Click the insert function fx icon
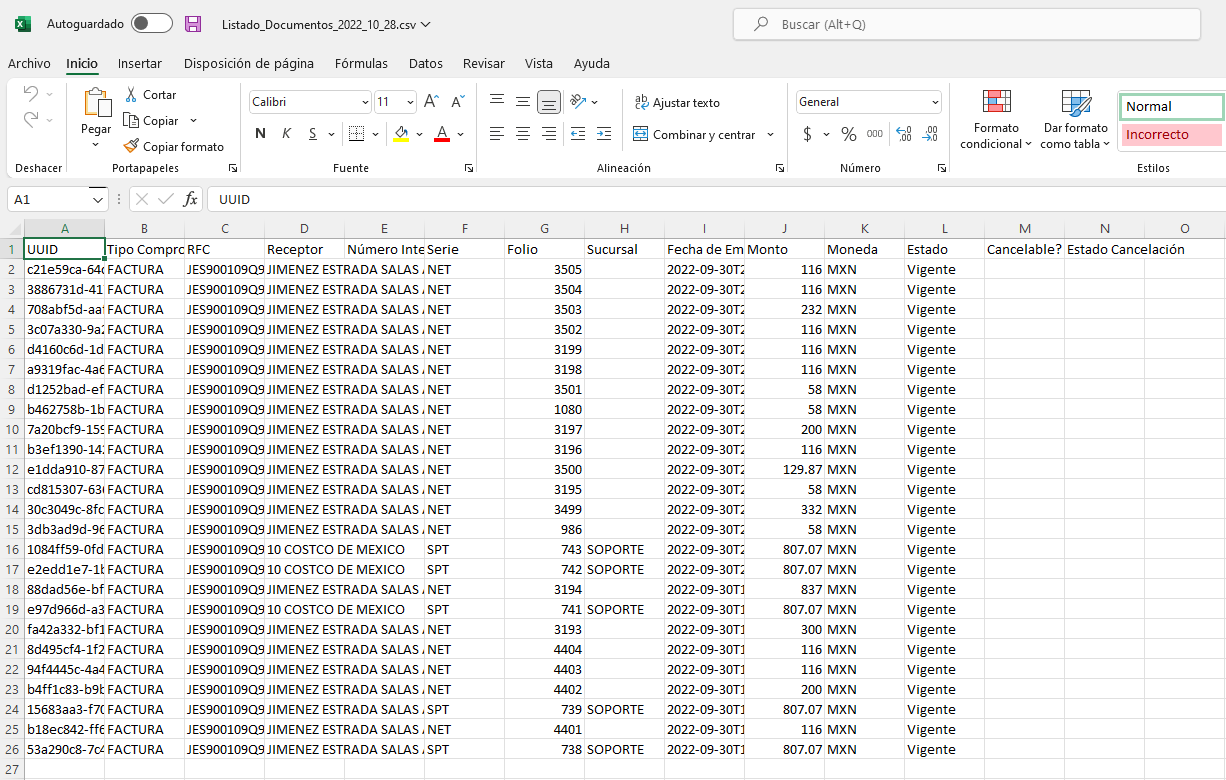 190,200
